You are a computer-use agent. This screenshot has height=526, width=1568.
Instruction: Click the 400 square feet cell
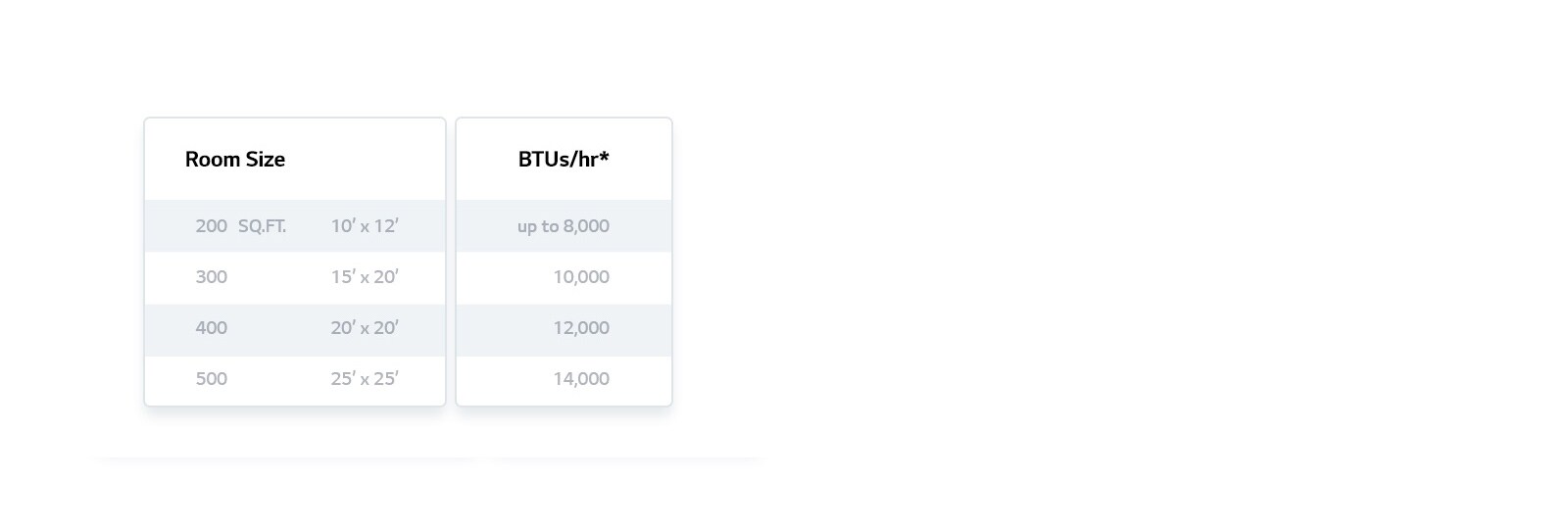(212, 328)
